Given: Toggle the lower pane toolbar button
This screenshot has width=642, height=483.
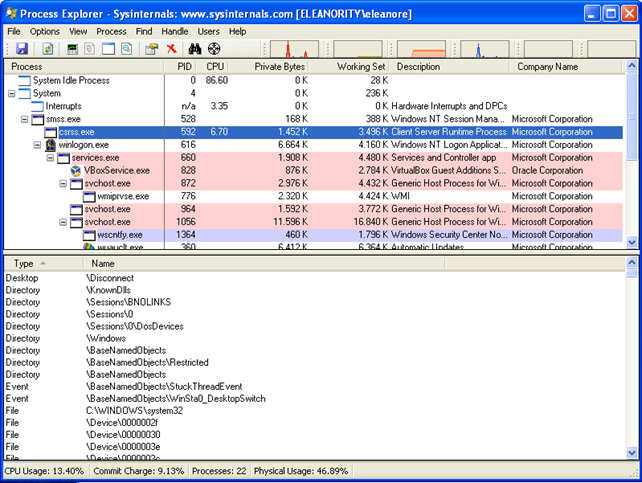Looking at the screenshot, I should pyautogui.click(x=108, y=49).
